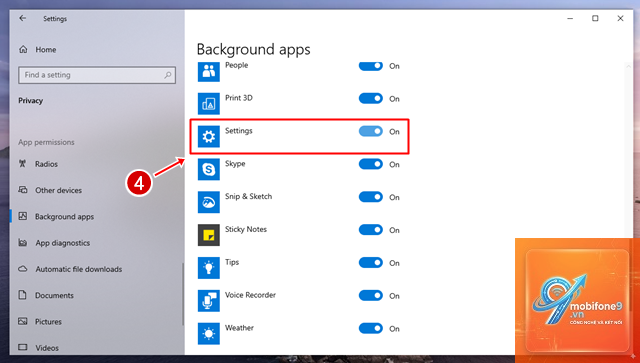This screenshot has width=640, height=363.
Task: Click the Radios sidebar icon
Action: coord(23,164)
